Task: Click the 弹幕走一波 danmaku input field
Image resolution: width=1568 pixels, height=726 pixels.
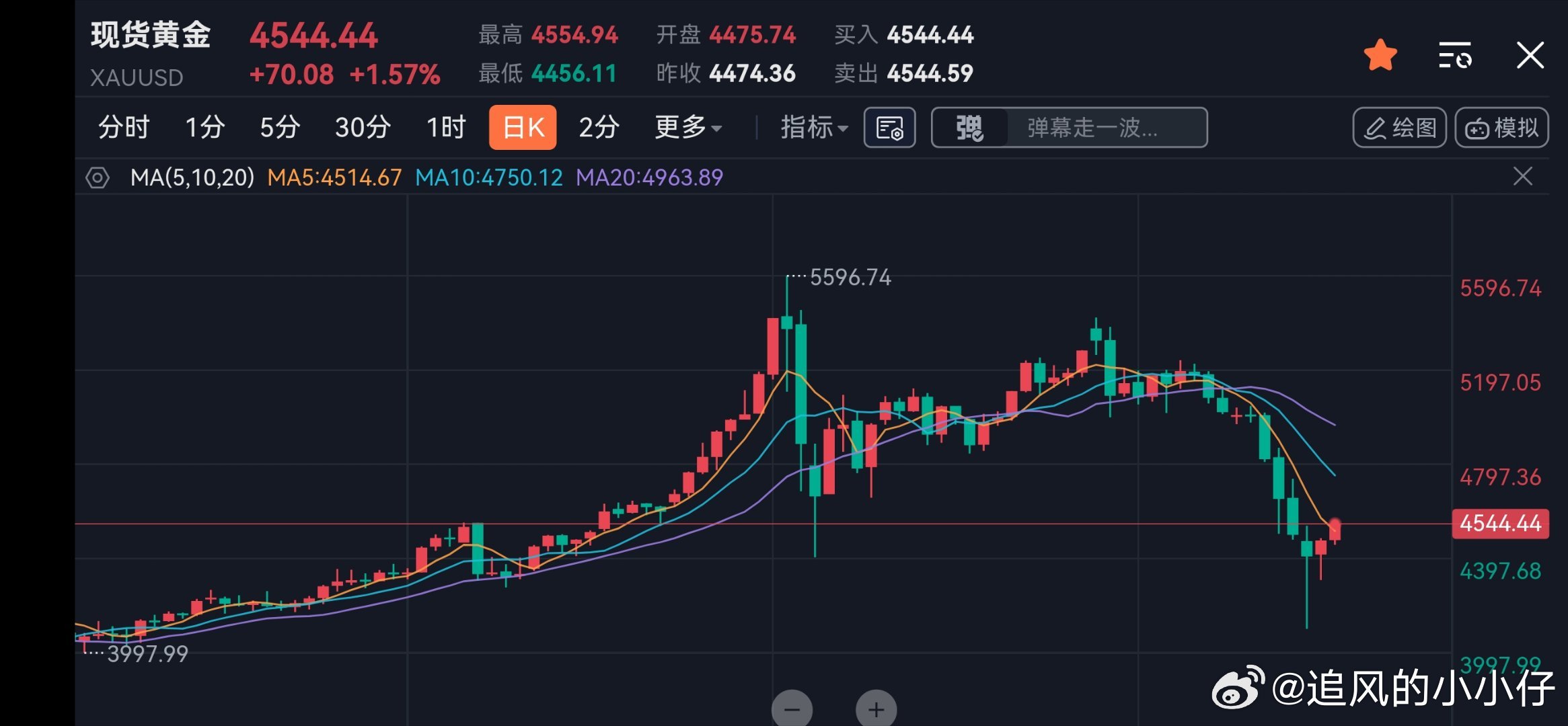Action: point(1090,126)
